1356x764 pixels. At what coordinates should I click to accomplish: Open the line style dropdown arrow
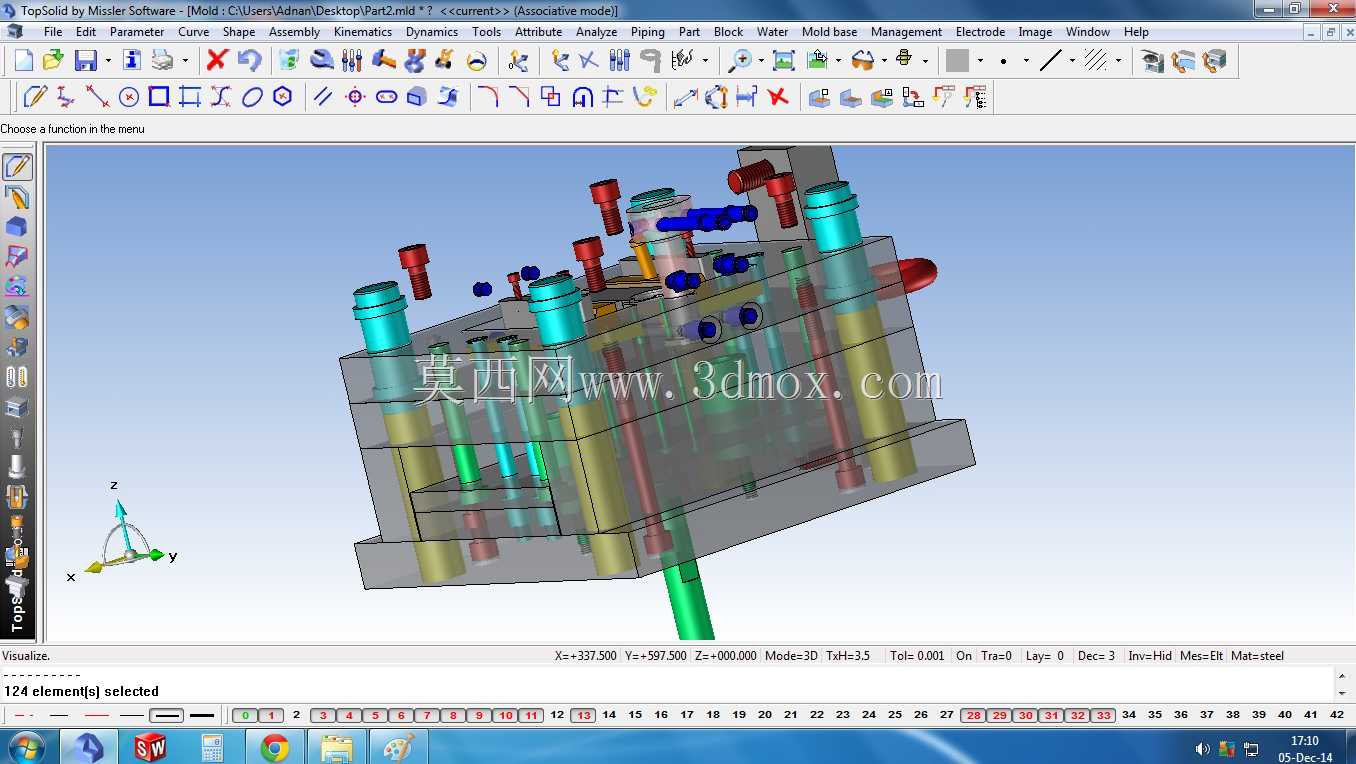coord(1071,61)
